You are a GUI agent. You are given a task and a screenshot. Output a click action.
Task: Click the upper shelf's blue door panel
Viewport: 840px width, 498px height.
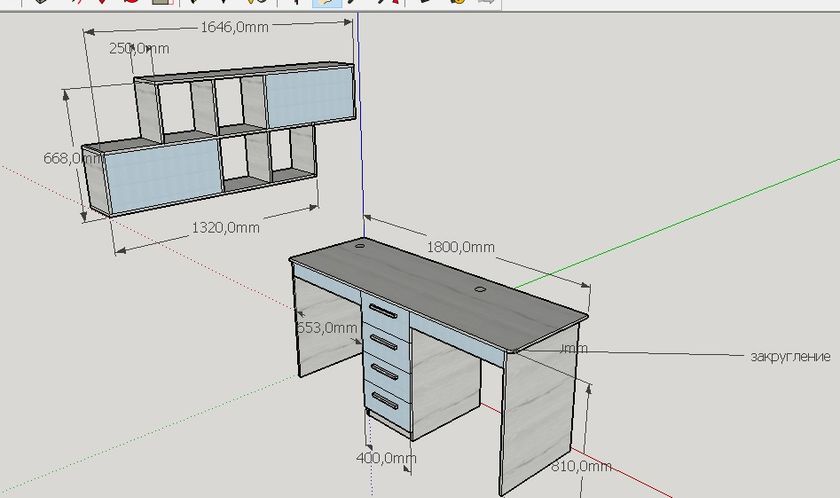[x=308, y=97]
